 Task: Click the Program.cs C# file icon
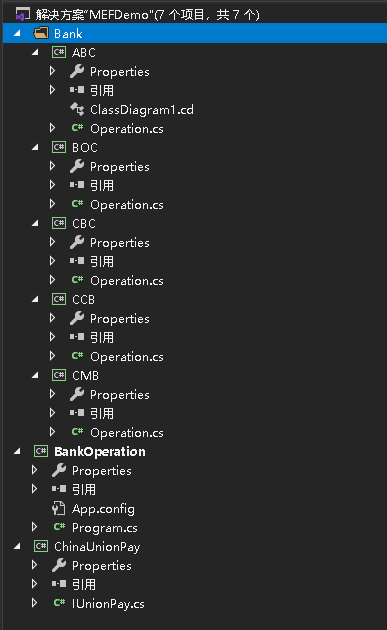tap(59, 527)
